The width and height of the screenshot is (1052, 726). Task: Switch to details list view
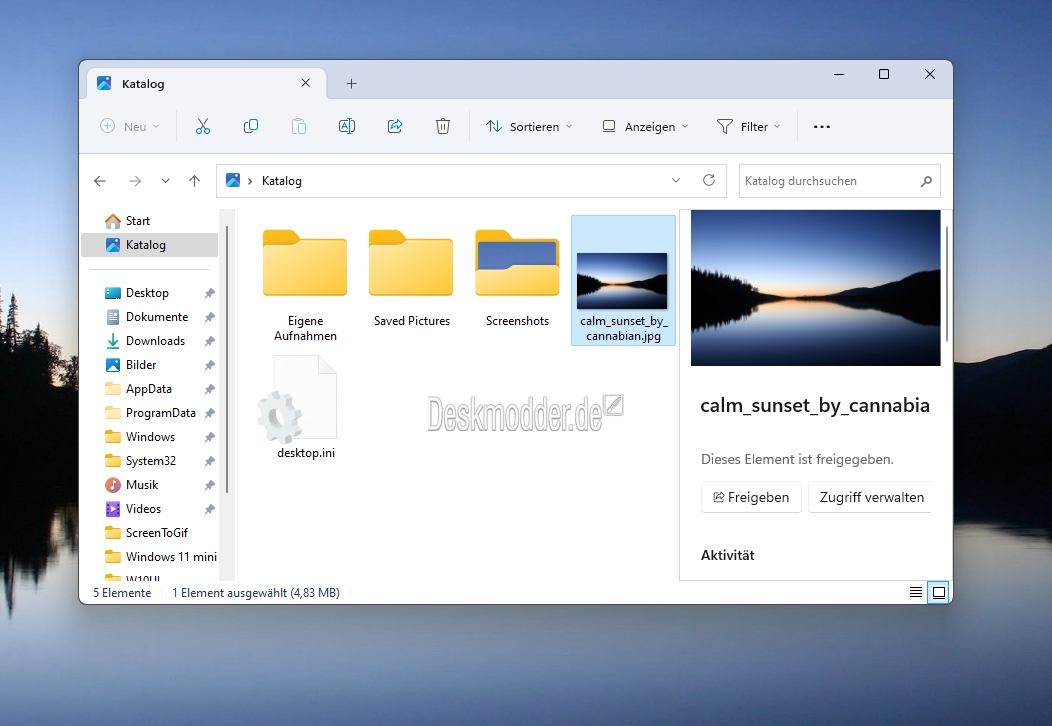tap(916, 592)
